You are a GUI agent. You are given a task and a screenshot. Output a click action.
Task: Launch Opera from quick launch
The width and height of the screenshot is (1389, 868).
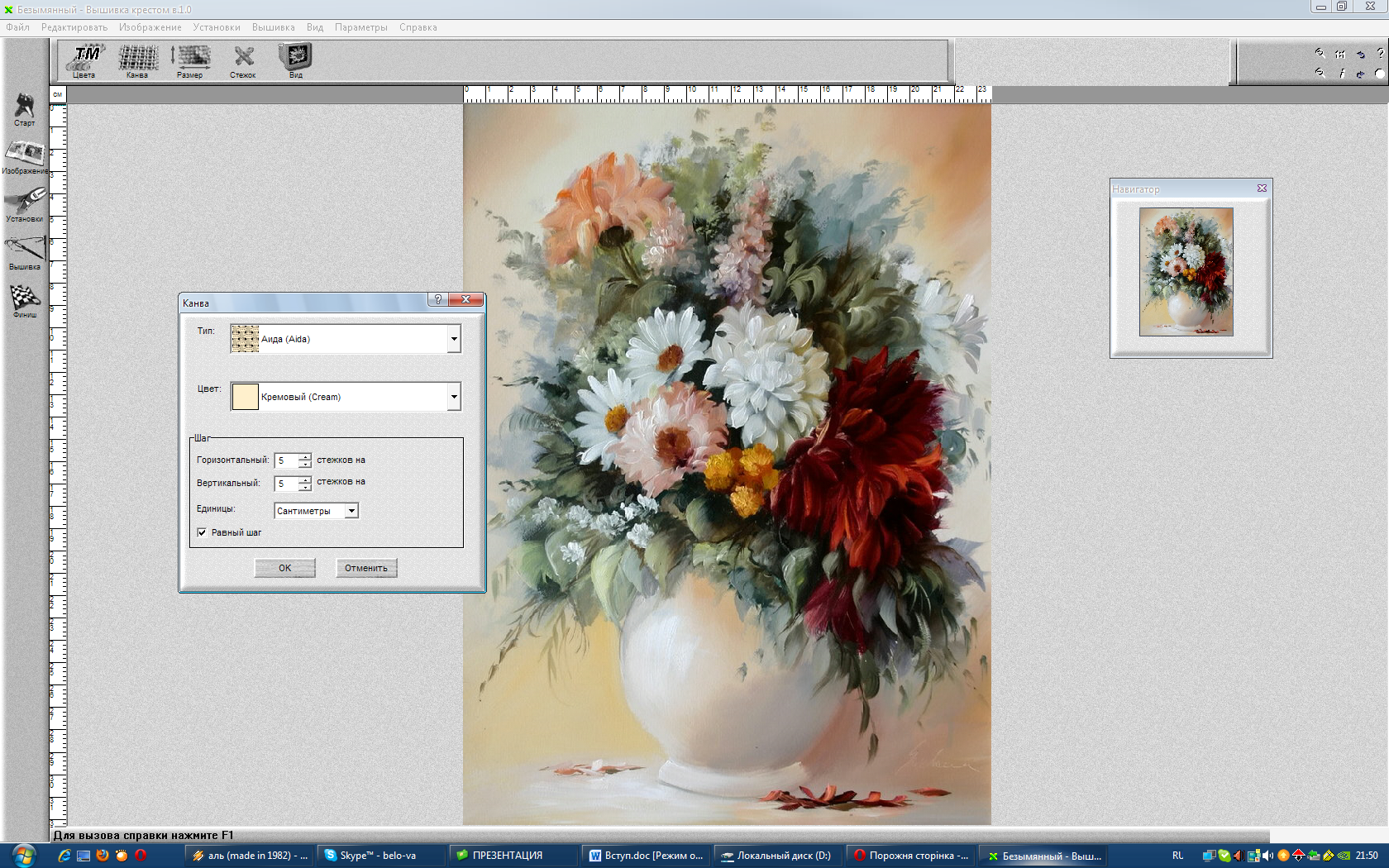coord(141,856)
